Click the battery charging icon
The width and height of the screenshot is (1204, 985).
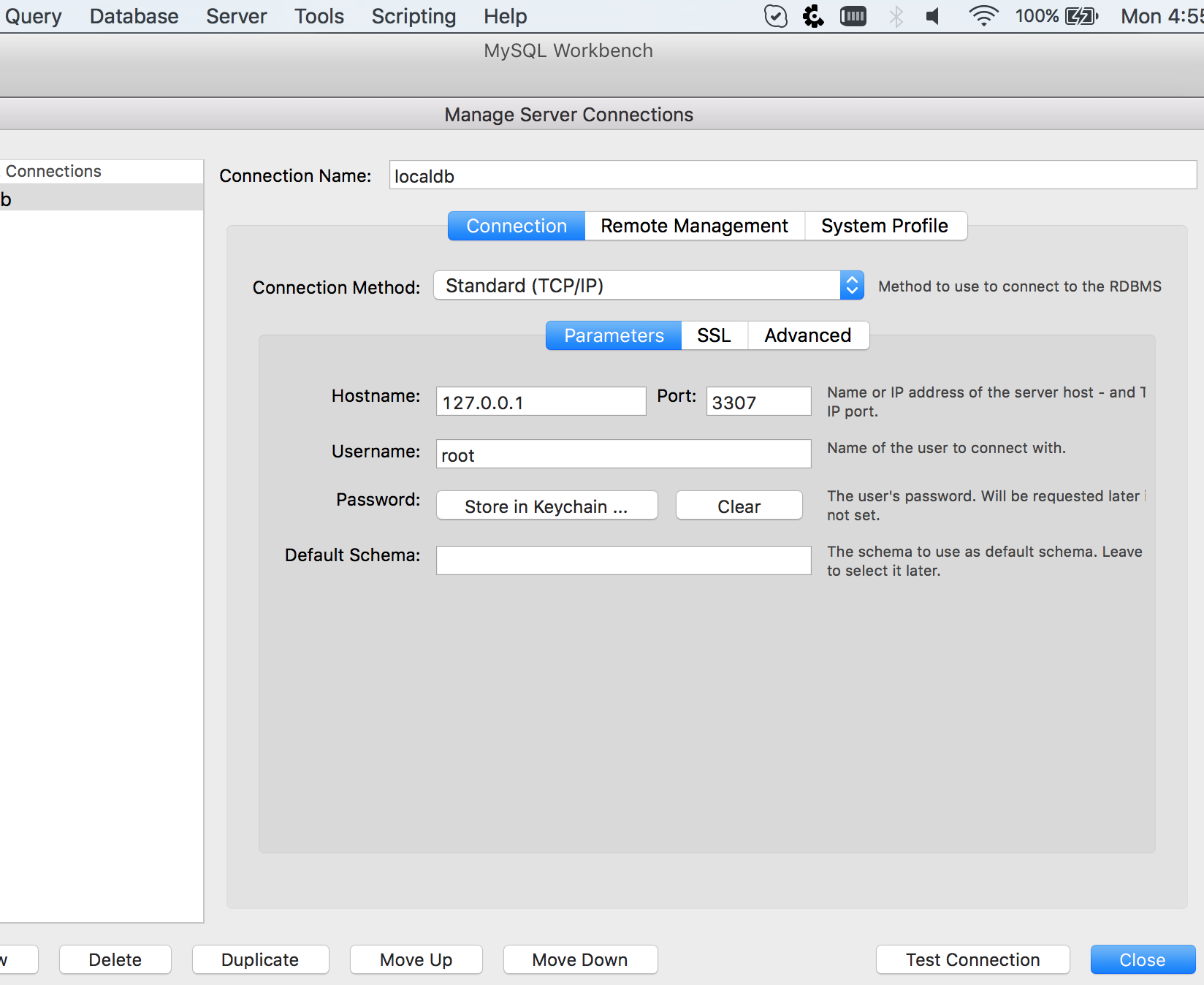[x=1081, y=16]
